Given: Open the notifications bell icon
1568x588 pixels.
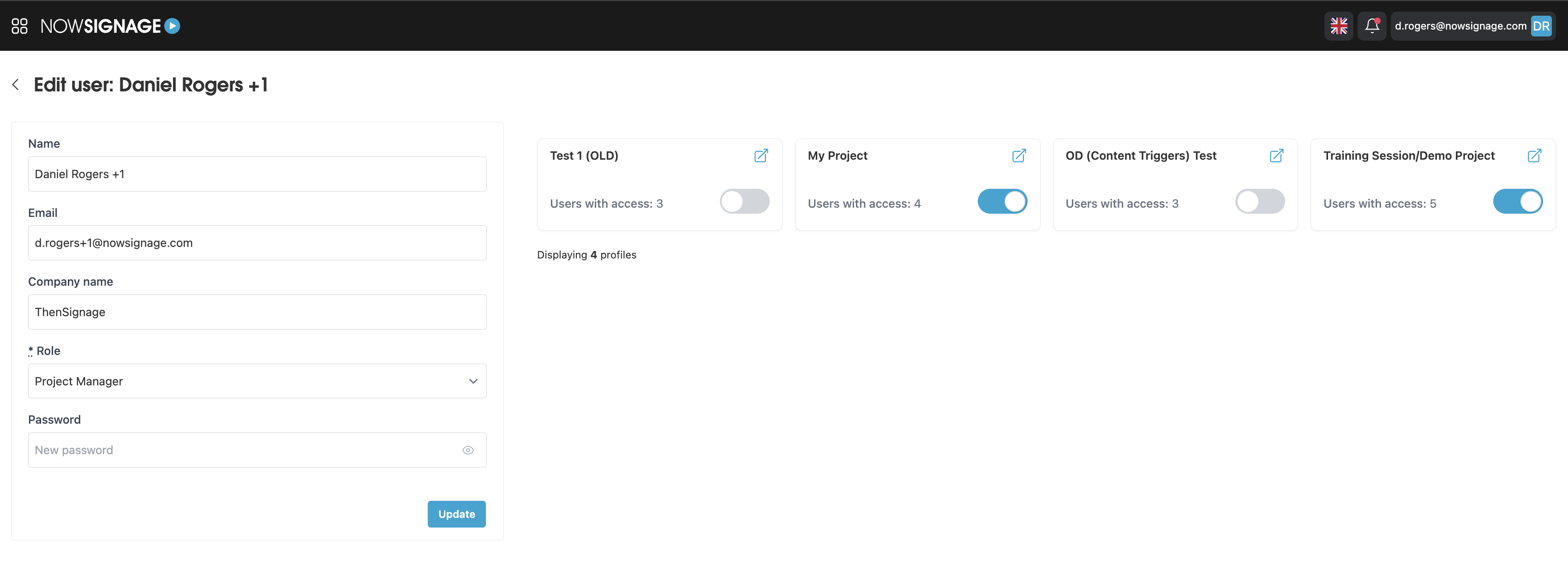Looking at the screenshot, I should click(x=1372, y=25).
